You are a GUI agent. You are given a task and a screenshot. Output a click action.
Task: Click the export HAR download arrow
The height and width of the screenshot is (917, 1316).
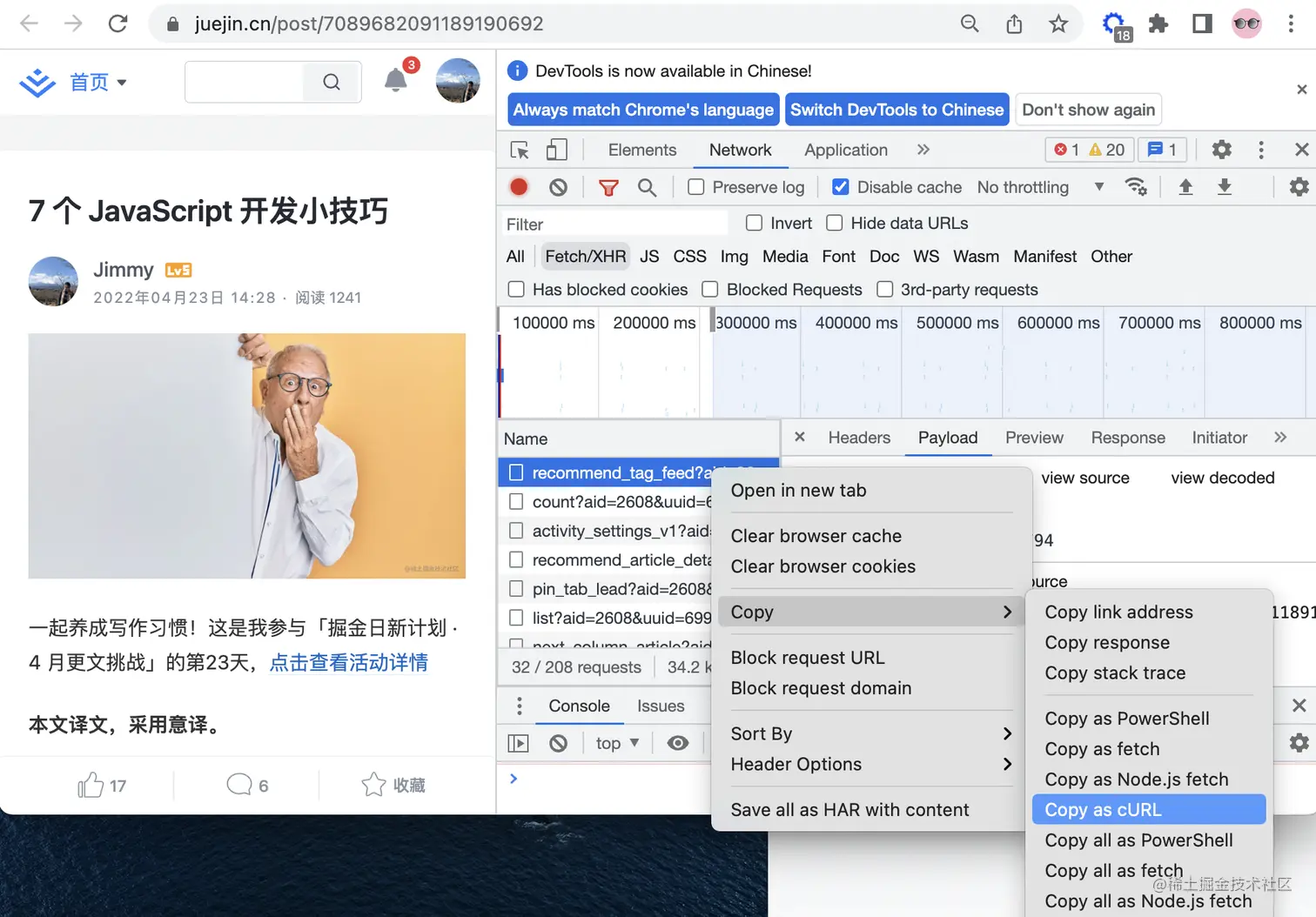1225,187
